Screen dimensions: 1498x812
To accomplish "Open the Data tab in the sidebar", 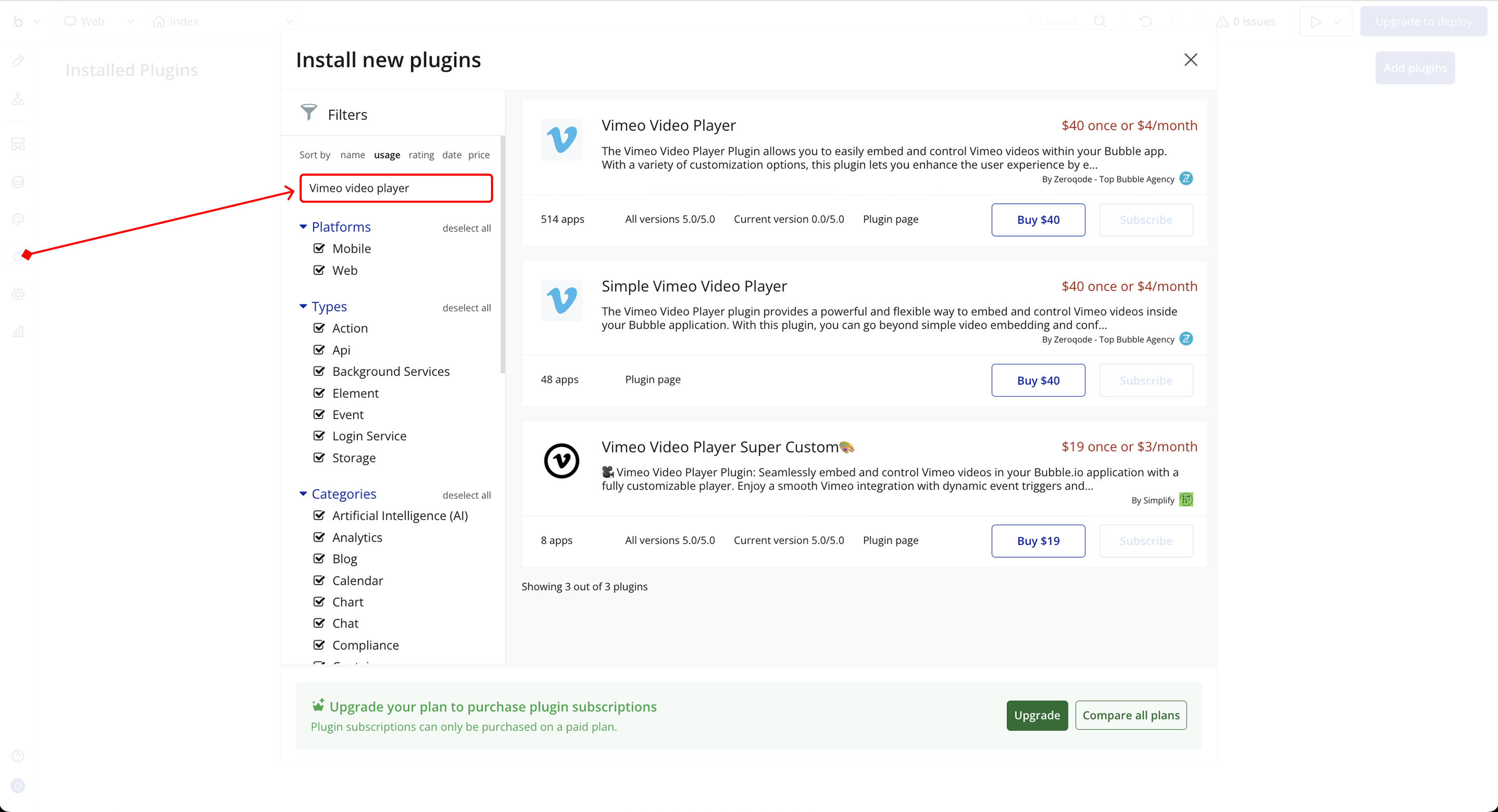I will click(x=18, y=182).
